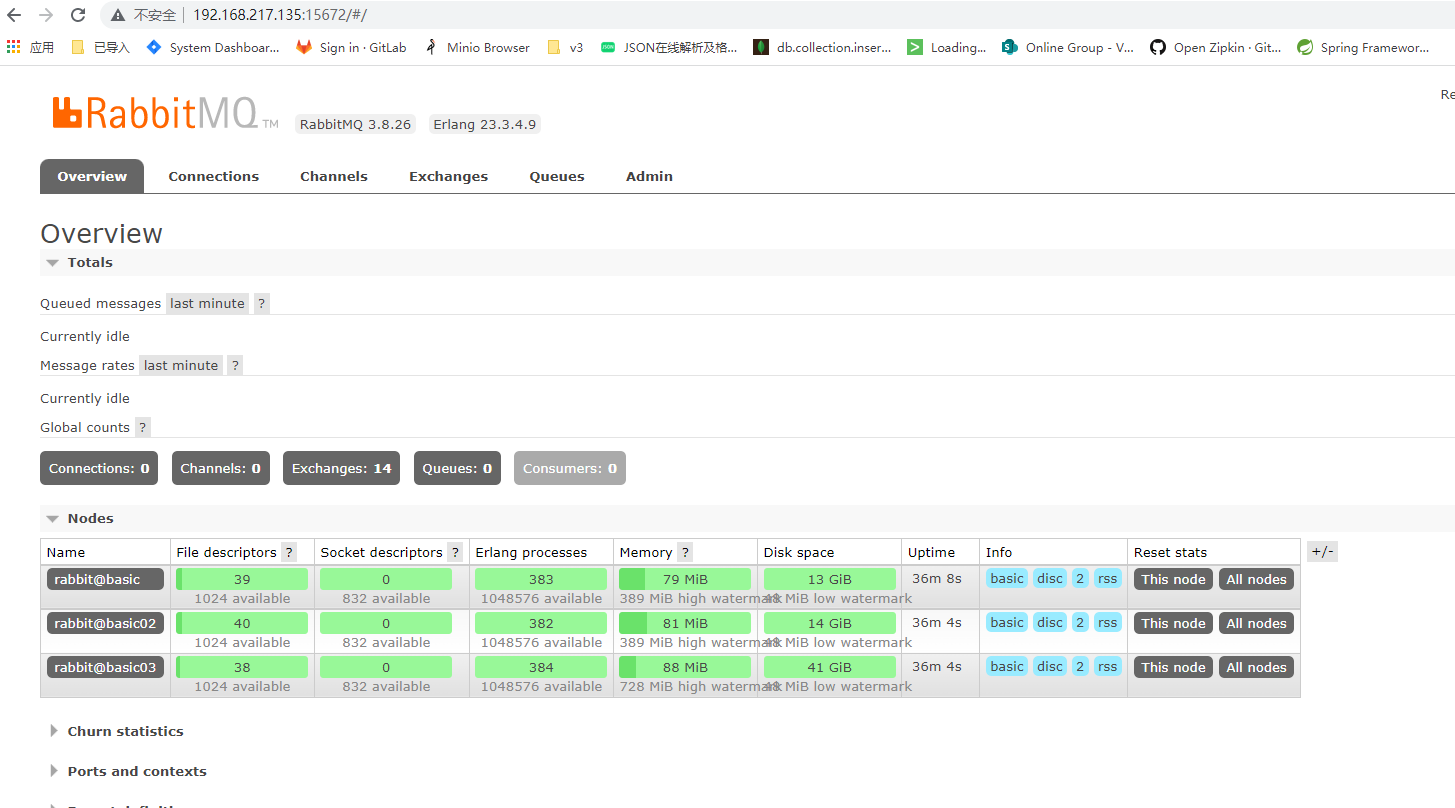
Task: Reset stats All nodes in rabbit@basic03 row
Action: 1256,667
